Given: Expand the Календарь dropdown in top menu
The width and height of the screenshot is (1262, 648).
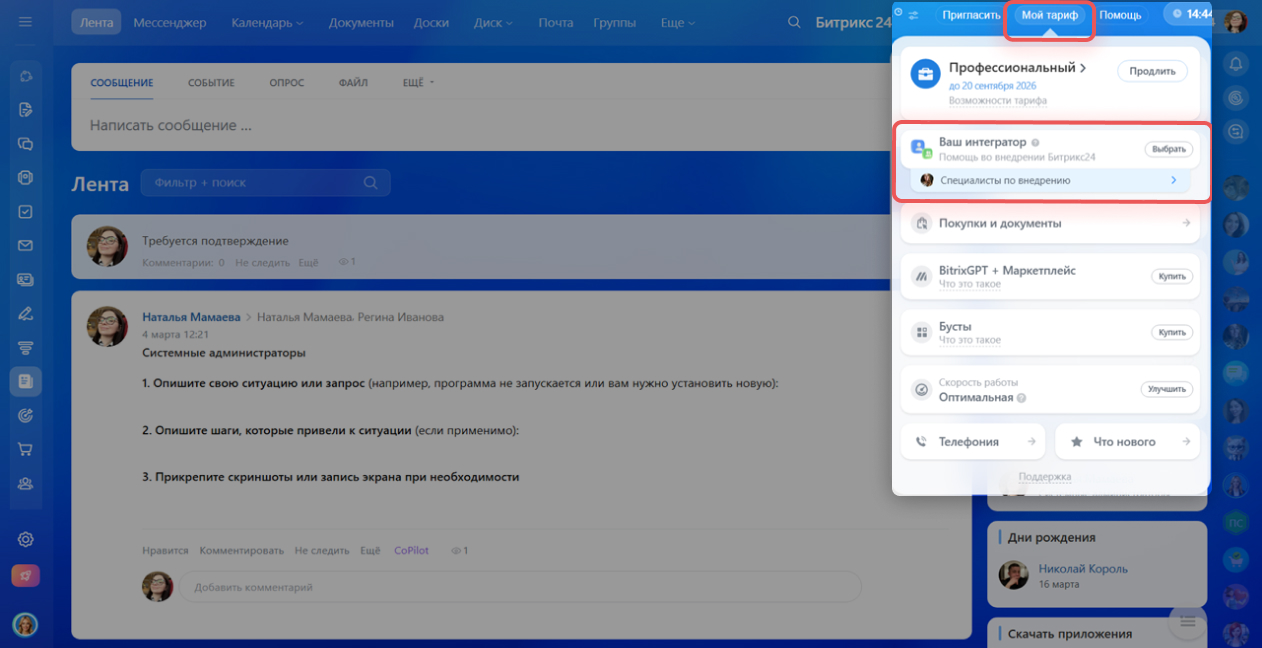Looking at the screenshot, I should click(267, 22).
